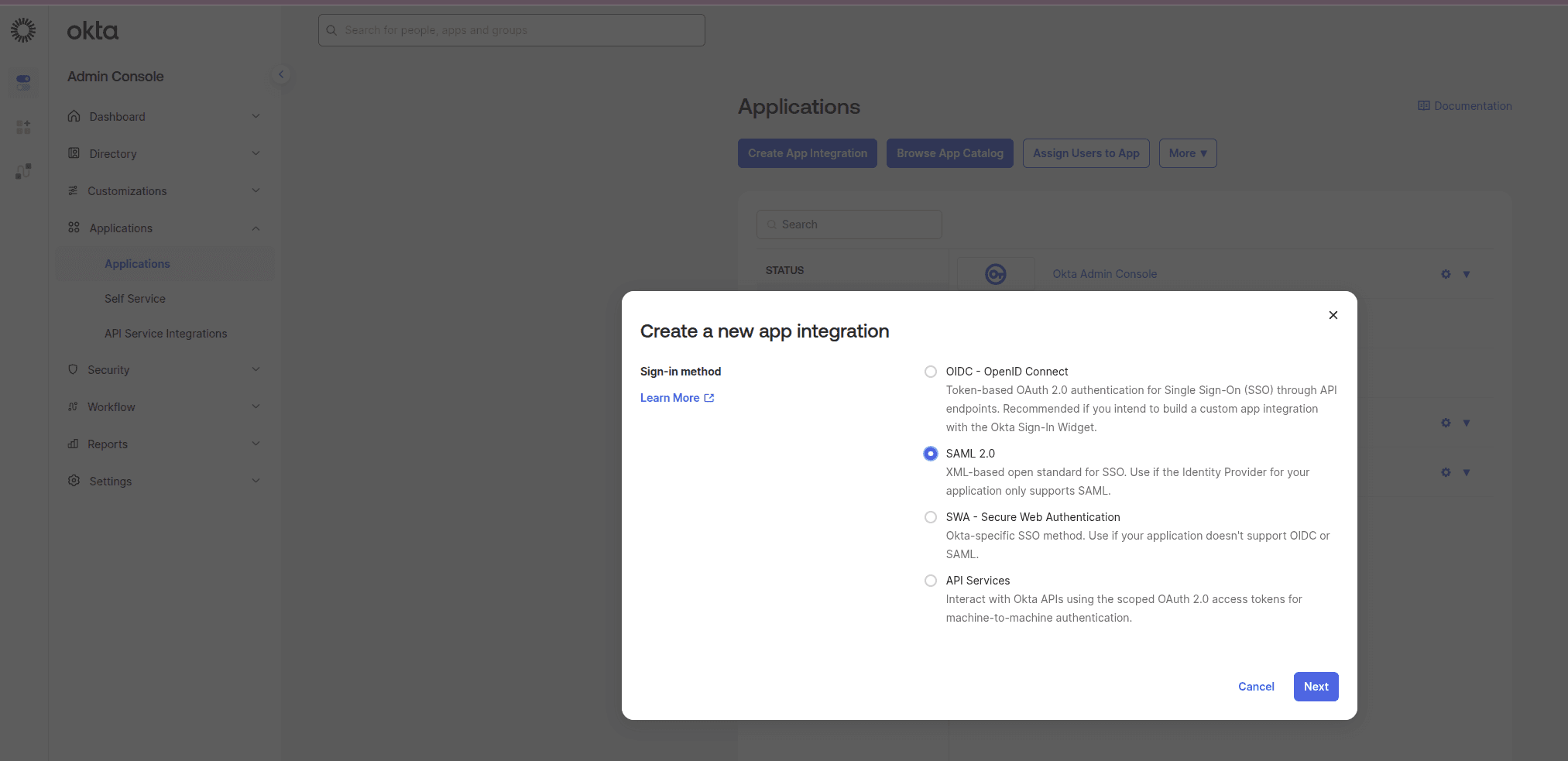
Task: Click the magnifier icon in top search
Action: pyautogui.click(x=331, y=30)
